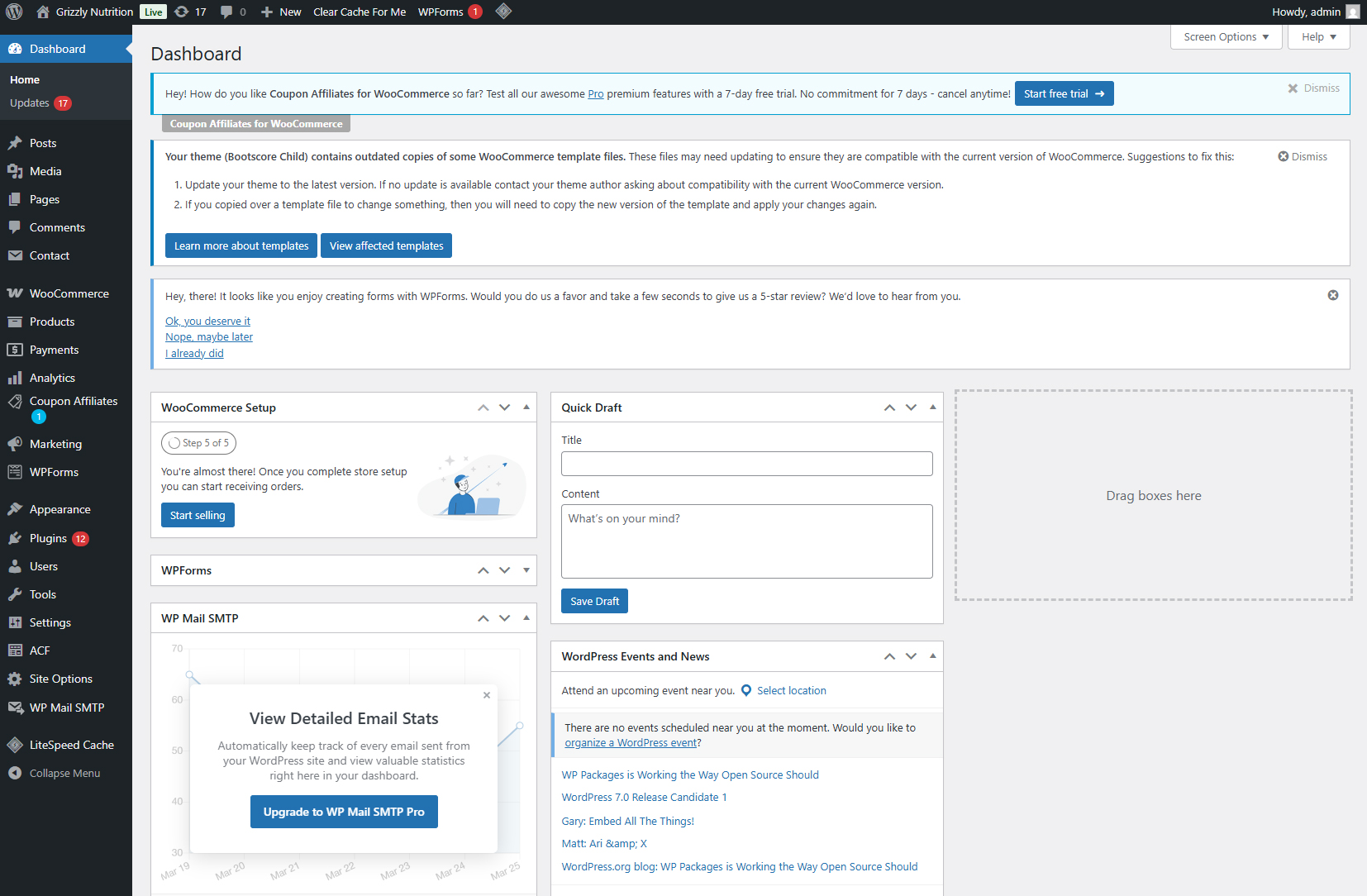The height and width of the screenshot is (896, 1367).
Task: Open the Updates submenu item
Action: 30,103
